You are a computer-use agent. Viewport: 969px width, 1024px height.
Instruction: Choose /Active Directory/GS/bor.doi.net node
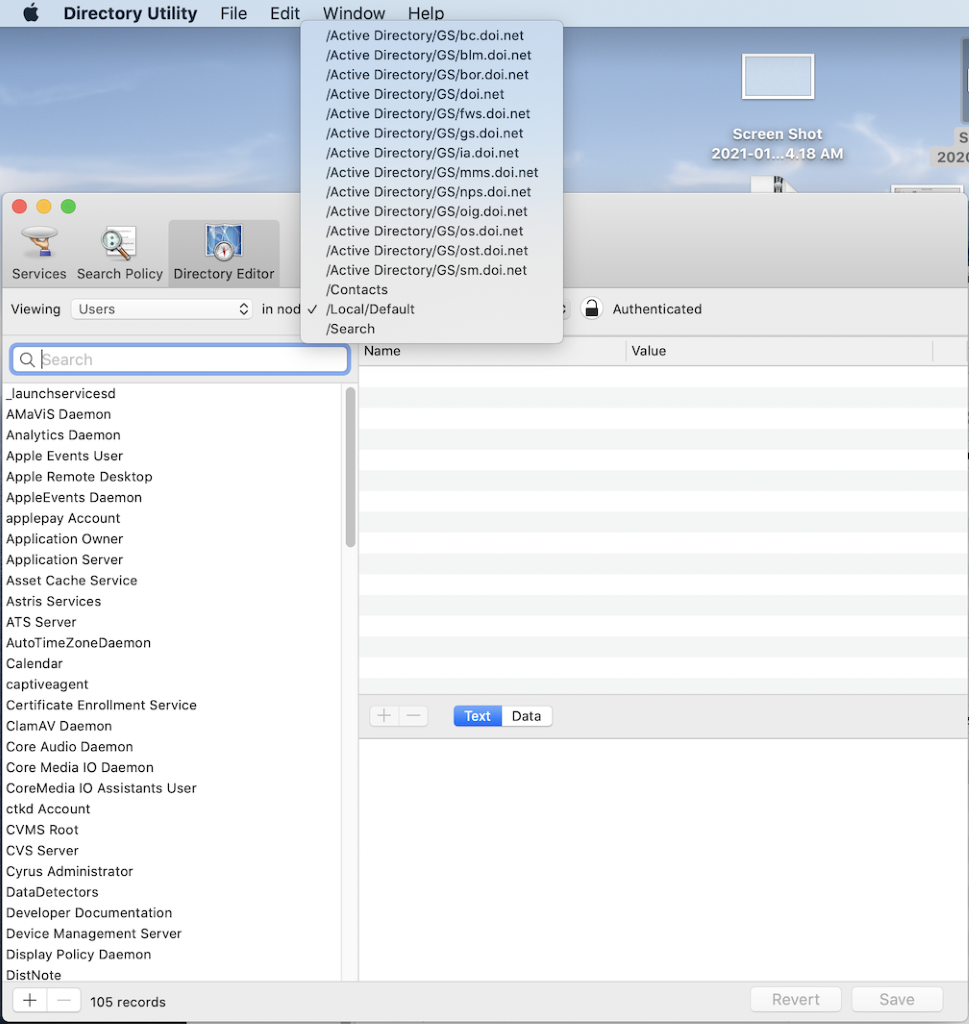pyautogui.click(x=432, y=74)
